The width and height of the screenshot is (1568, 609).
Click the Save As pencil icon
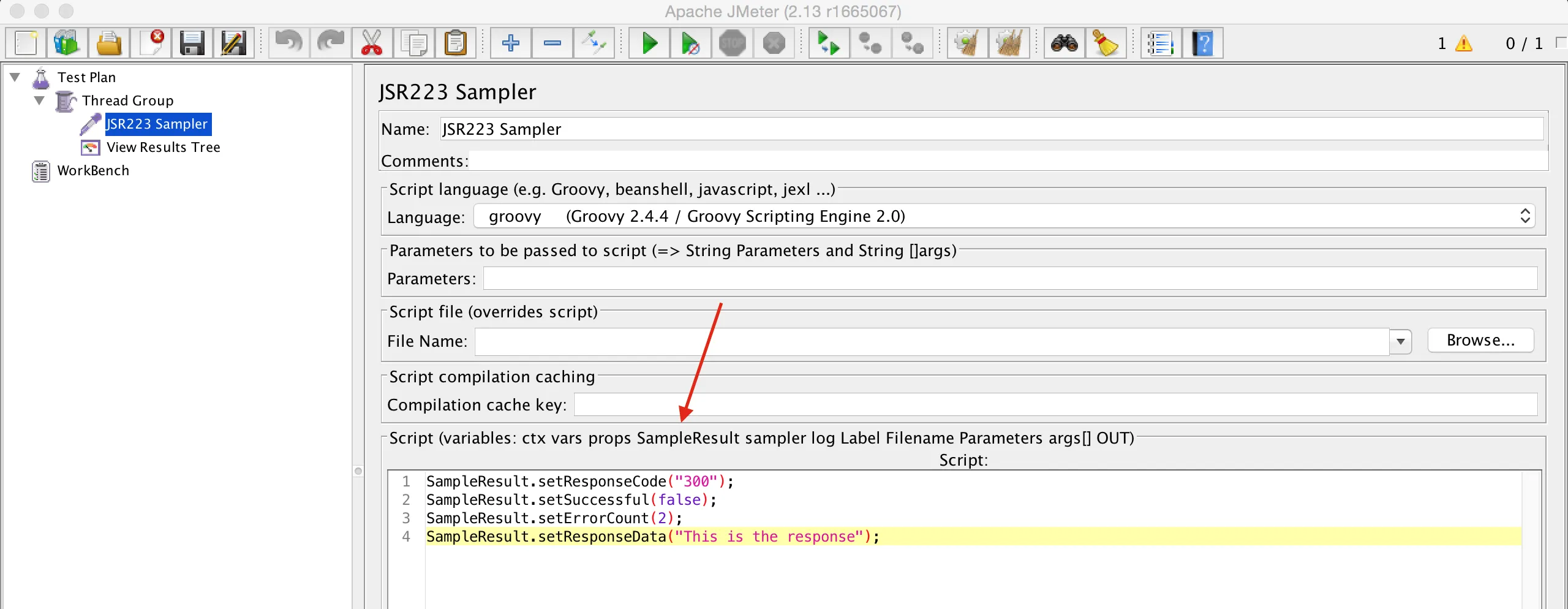233,43
